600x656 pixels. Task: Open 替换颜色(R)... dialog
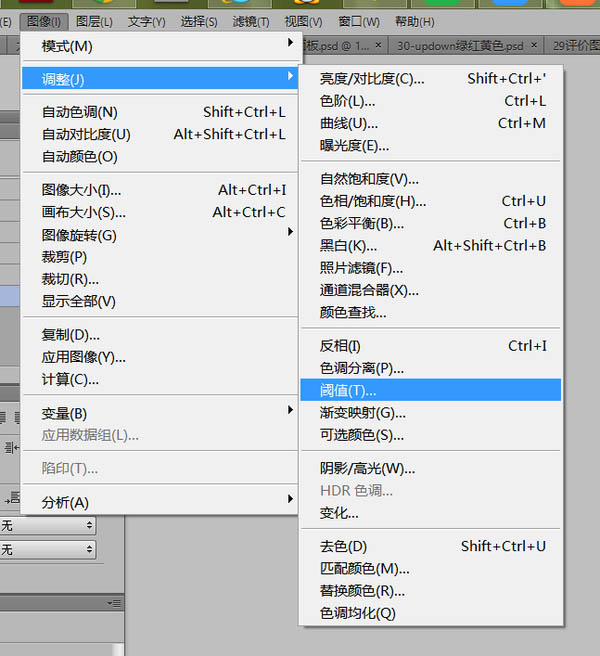pos(431,591)
